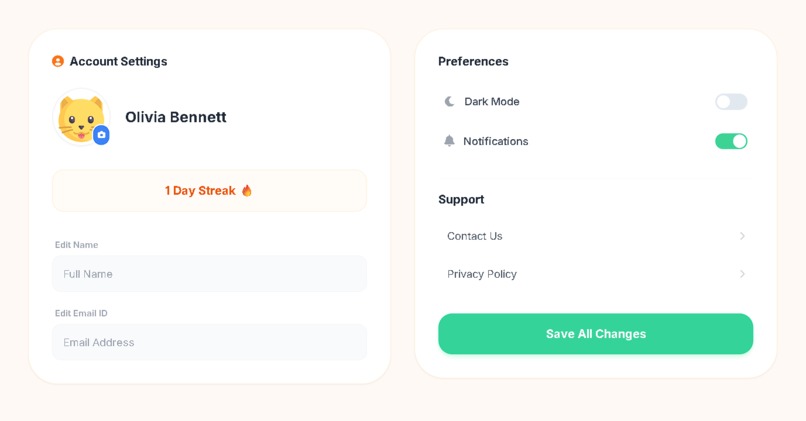Click the cat avatar picture

pyautogui.click(x=81, y=117)
